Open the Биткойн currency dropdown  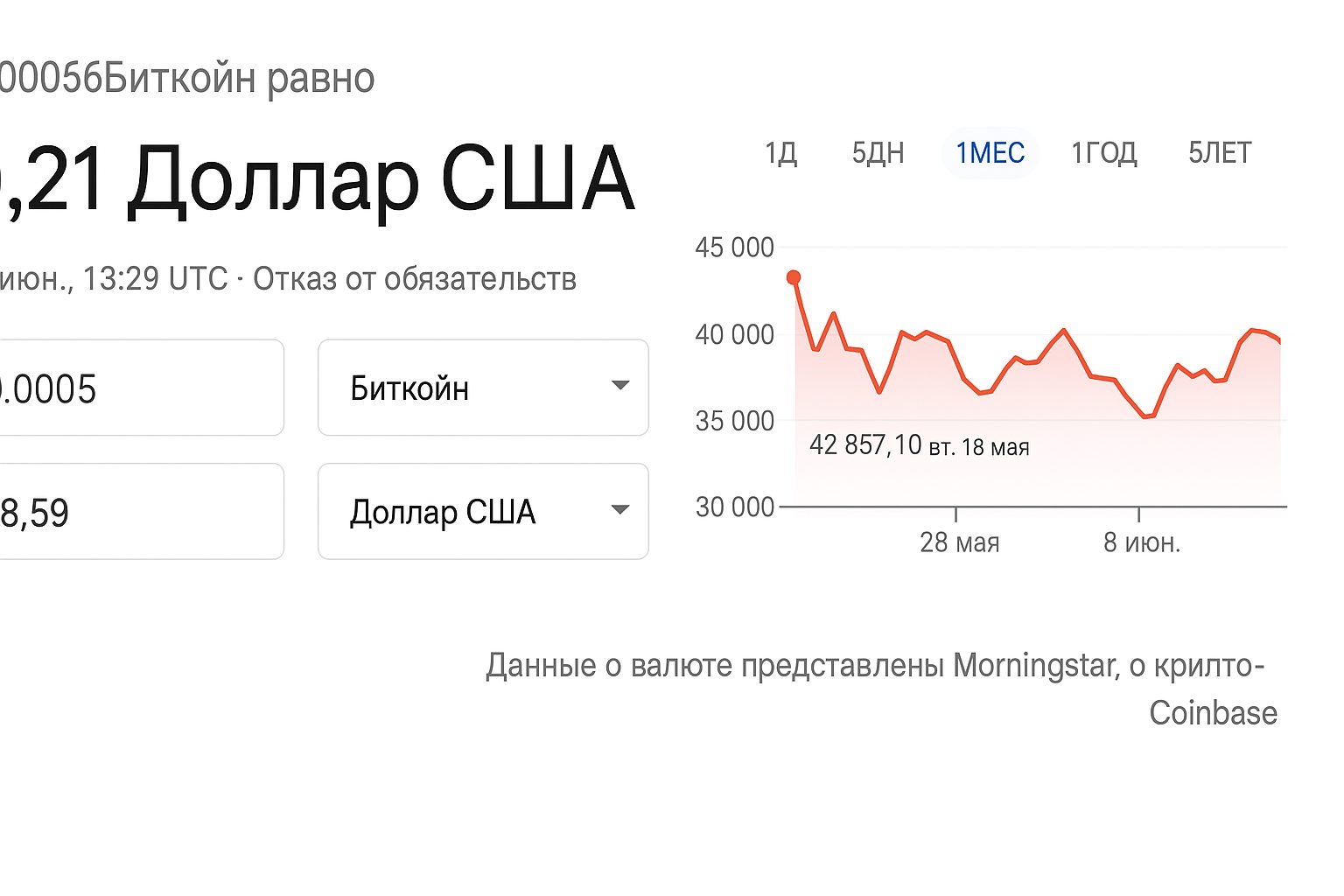pyautogui.click(x=483, y=388)
